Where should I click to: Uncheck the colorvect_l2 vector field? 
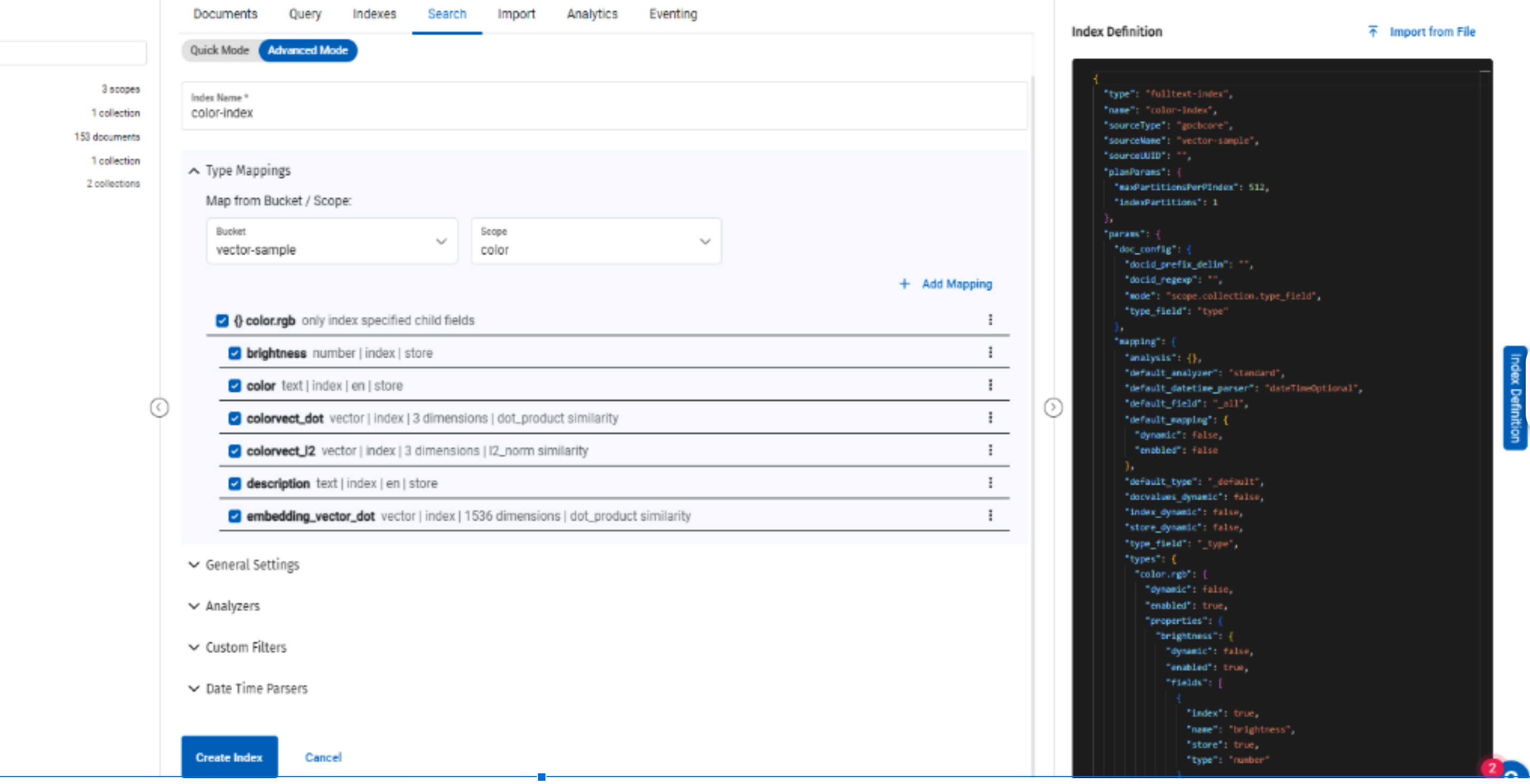(235, 451)
